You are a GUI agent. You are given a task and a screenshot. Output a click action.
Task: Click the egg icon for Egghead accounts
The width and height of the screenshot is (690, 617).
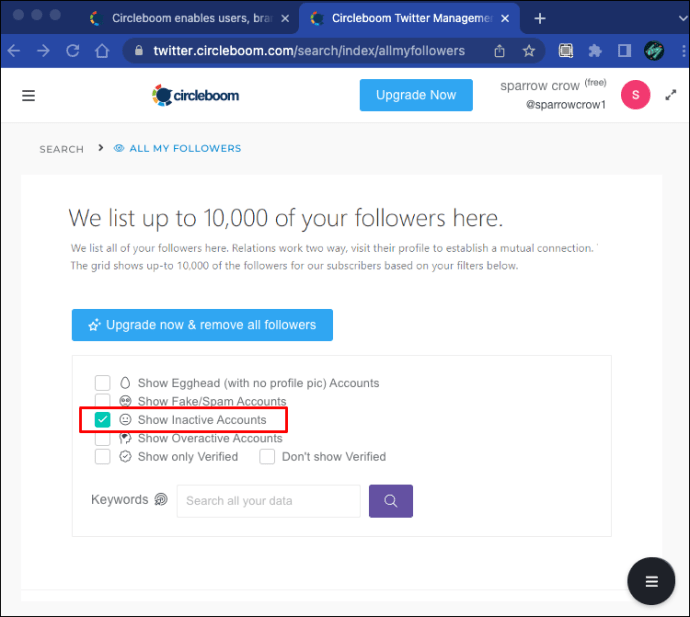click(x=125, y=383)
